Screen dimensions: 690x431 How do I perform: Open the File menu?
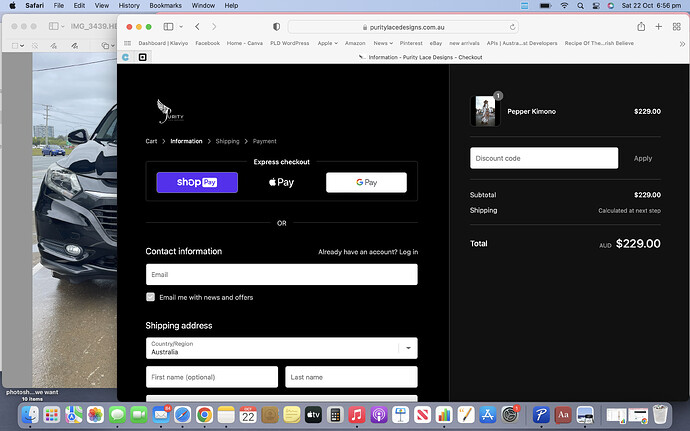(x=59, y=5)
